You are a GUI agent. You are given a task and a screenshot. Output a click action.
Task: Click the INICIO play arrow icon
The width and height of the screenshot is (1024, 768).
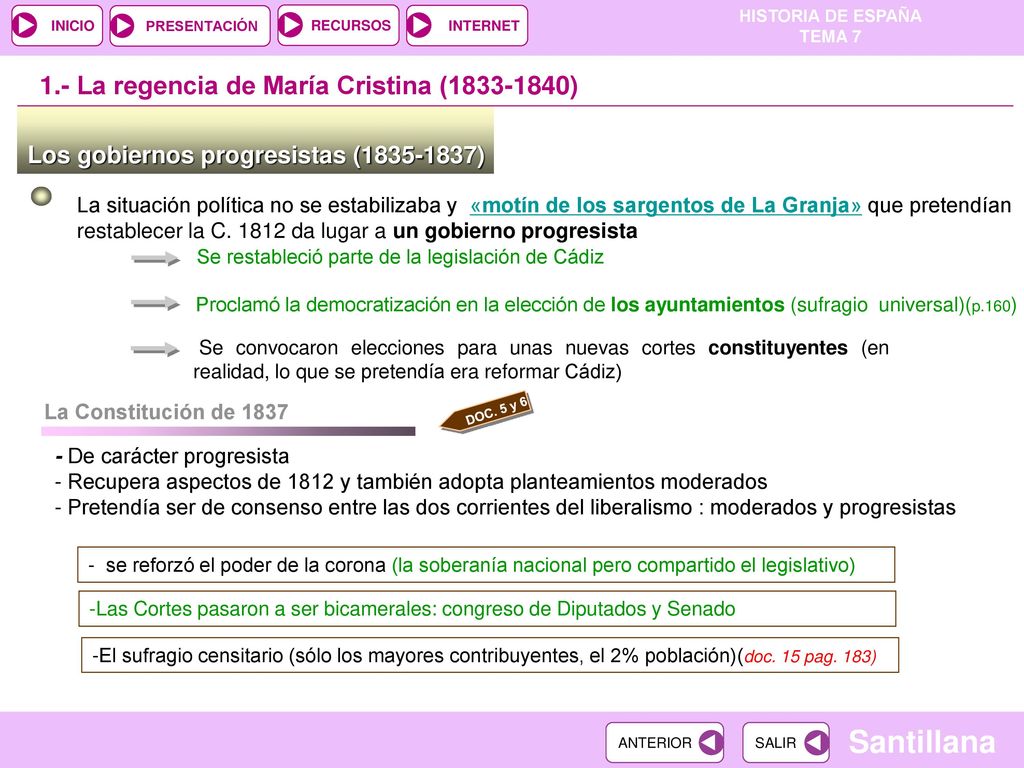pos(25,25)
